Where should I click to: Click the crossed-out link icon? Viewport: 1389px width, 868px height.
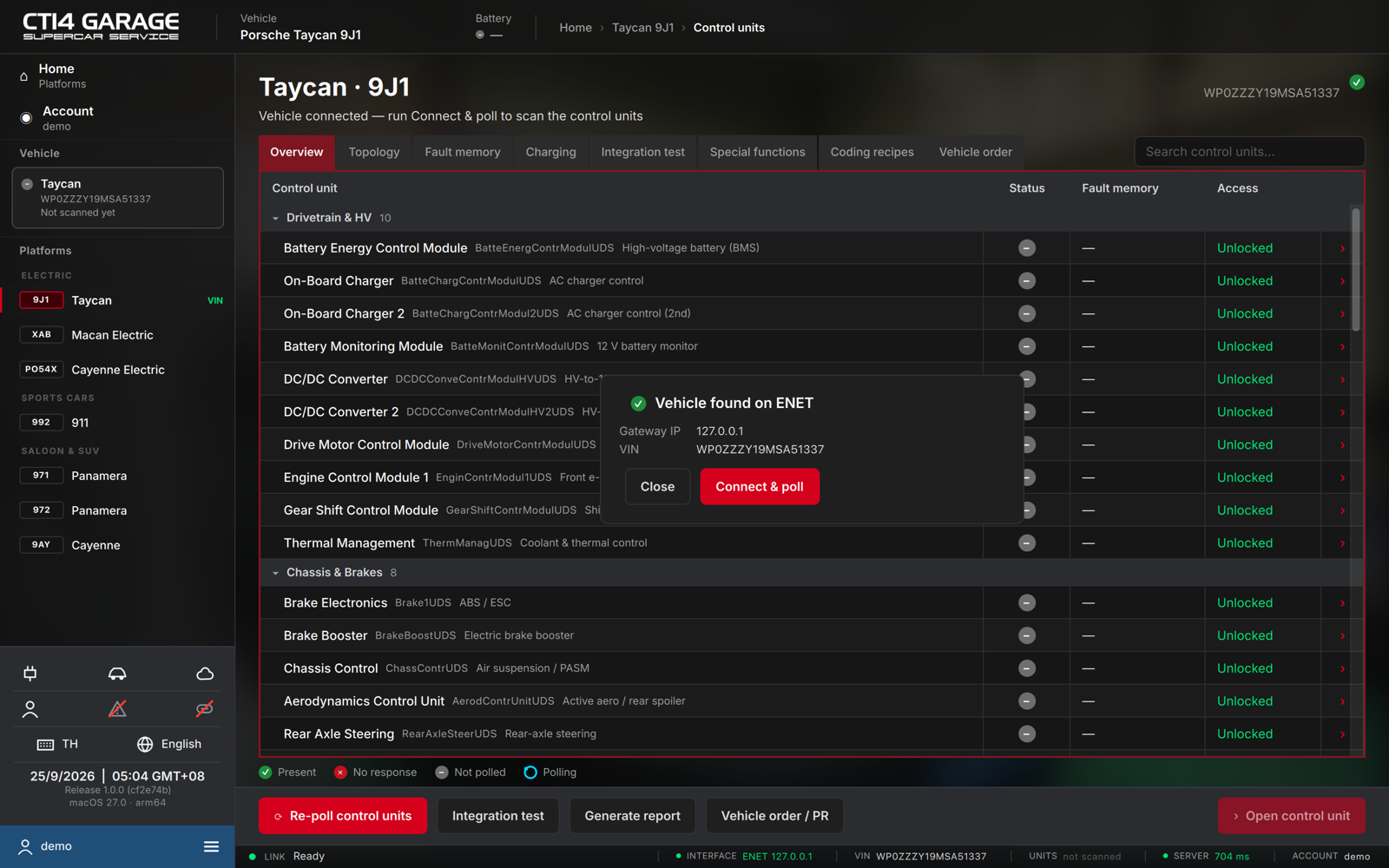(205, 709)
